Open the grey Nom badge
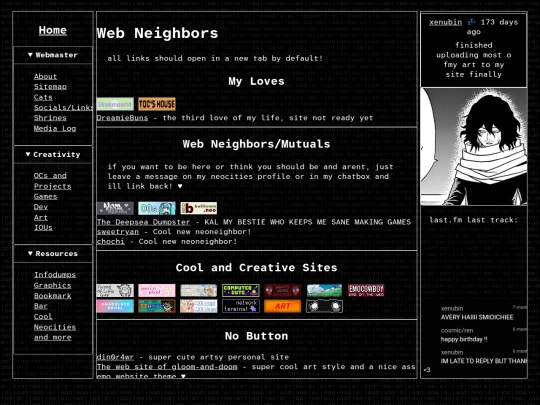This screenshot has height=405, width=540. 115,208
